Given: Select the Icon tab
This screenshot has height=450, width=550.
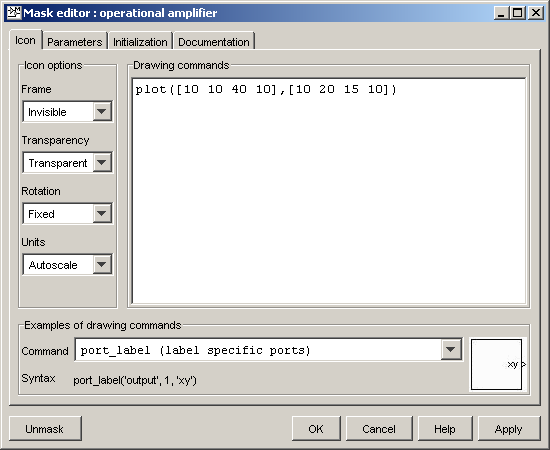Looking at the screenshot, I should 25,40.
